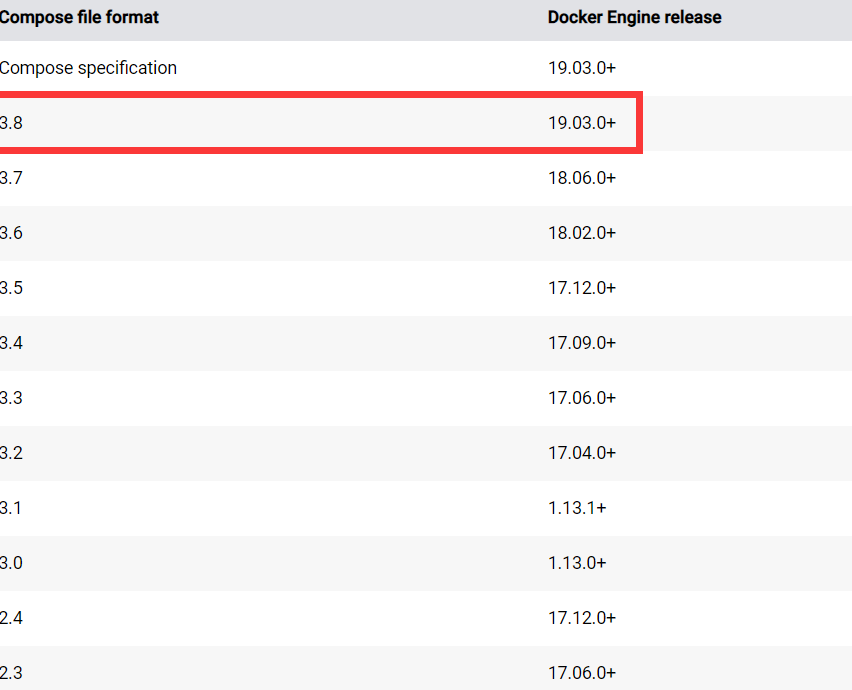Click the 3.0 compose format cell

tap(11, 562)
